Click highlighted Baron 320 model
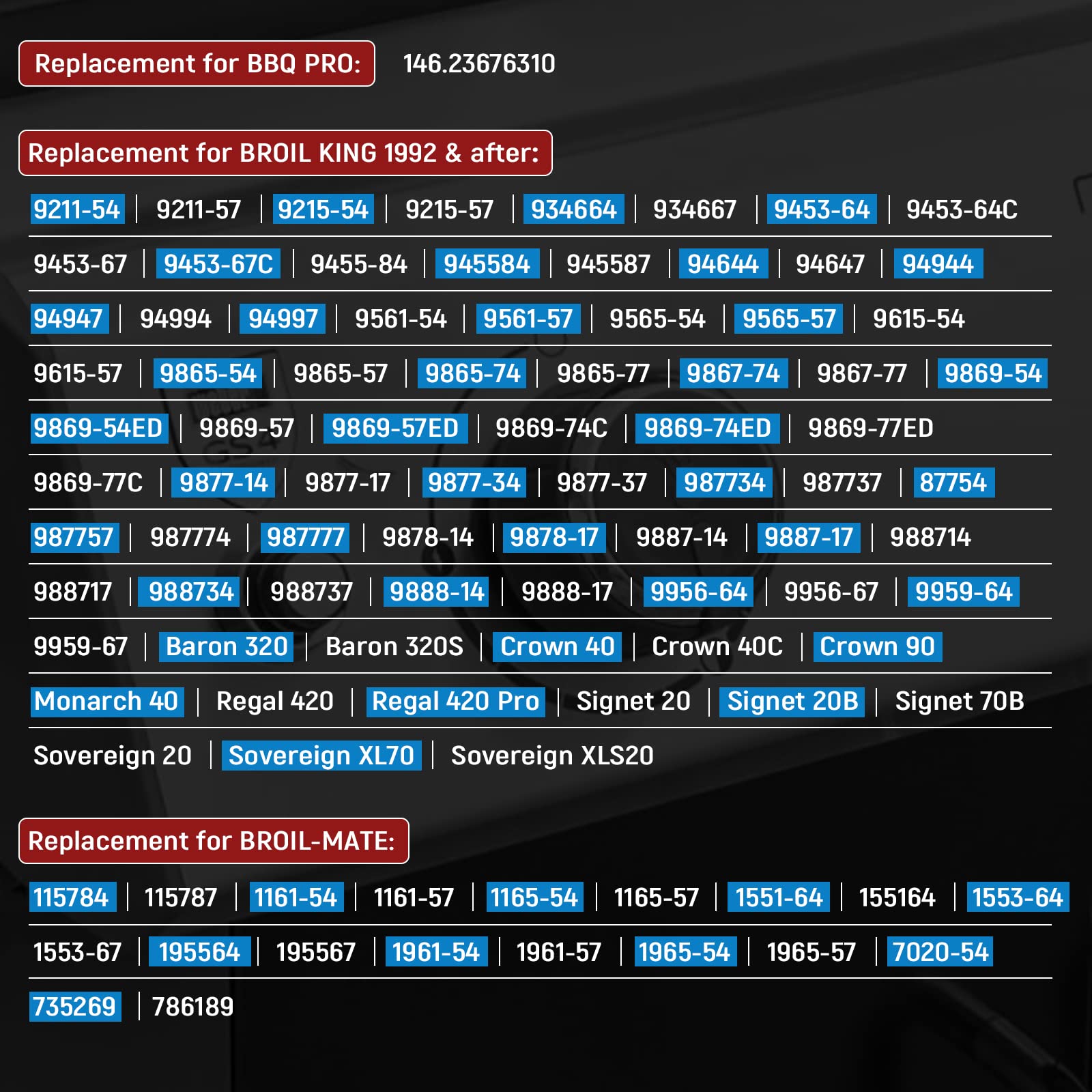Image resolution: width=1092 pixels, height=1092 pixels. [x=227, y=646]
